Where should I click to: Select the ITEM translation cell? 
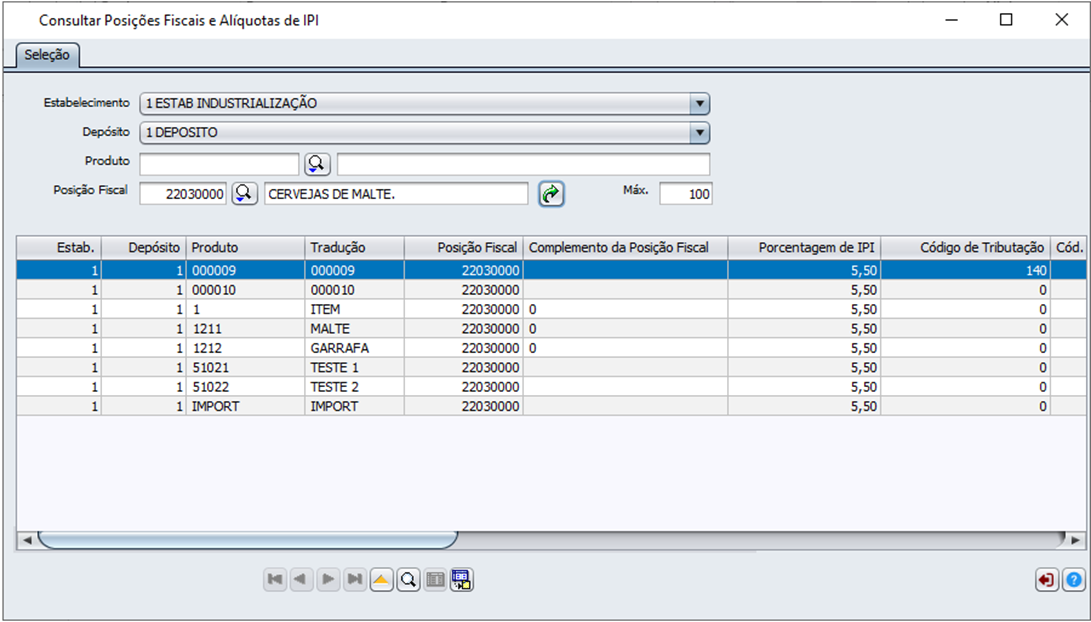(354, 309)
